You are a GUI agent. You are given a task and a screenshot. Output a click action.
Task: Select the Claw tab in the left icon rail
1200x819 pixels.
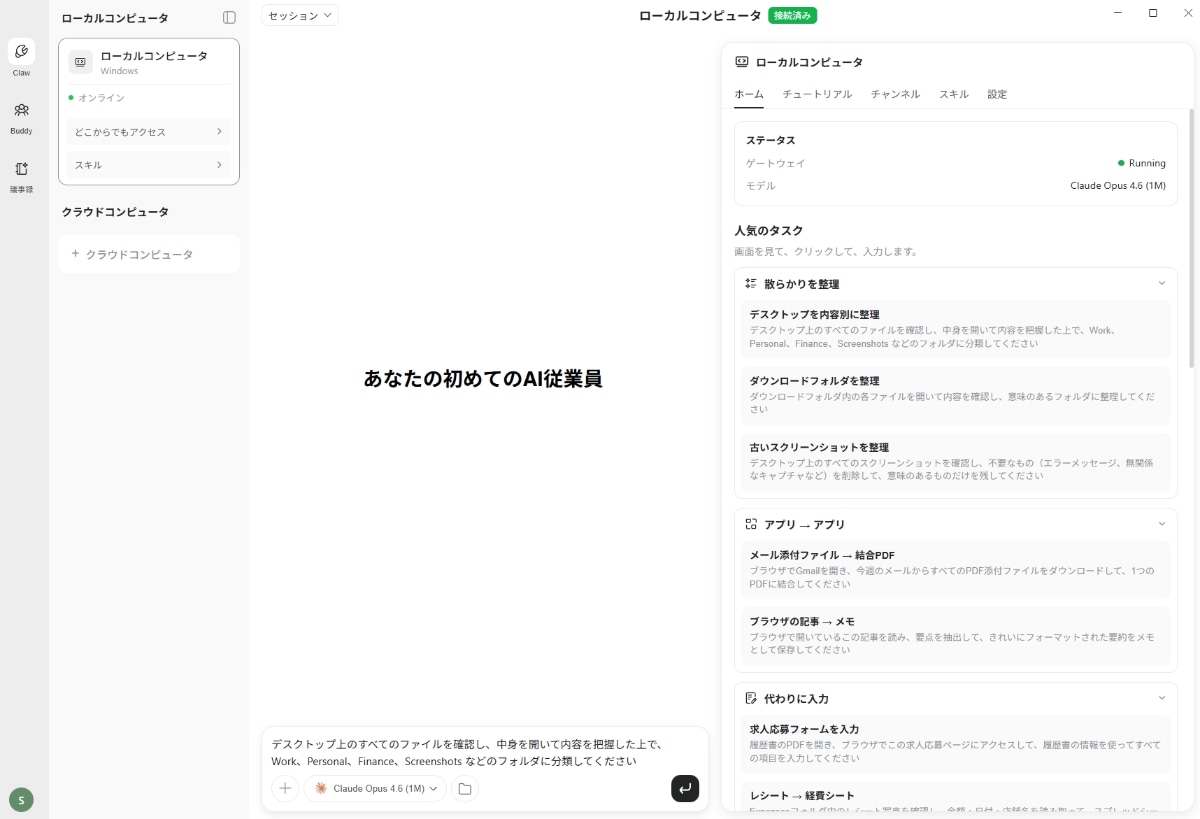click(x=21, y=57)
